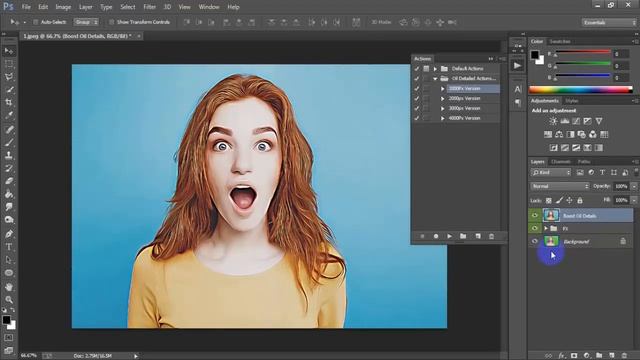Play the selected action
This screenshot has height=360, width=640.
[449, 236]
